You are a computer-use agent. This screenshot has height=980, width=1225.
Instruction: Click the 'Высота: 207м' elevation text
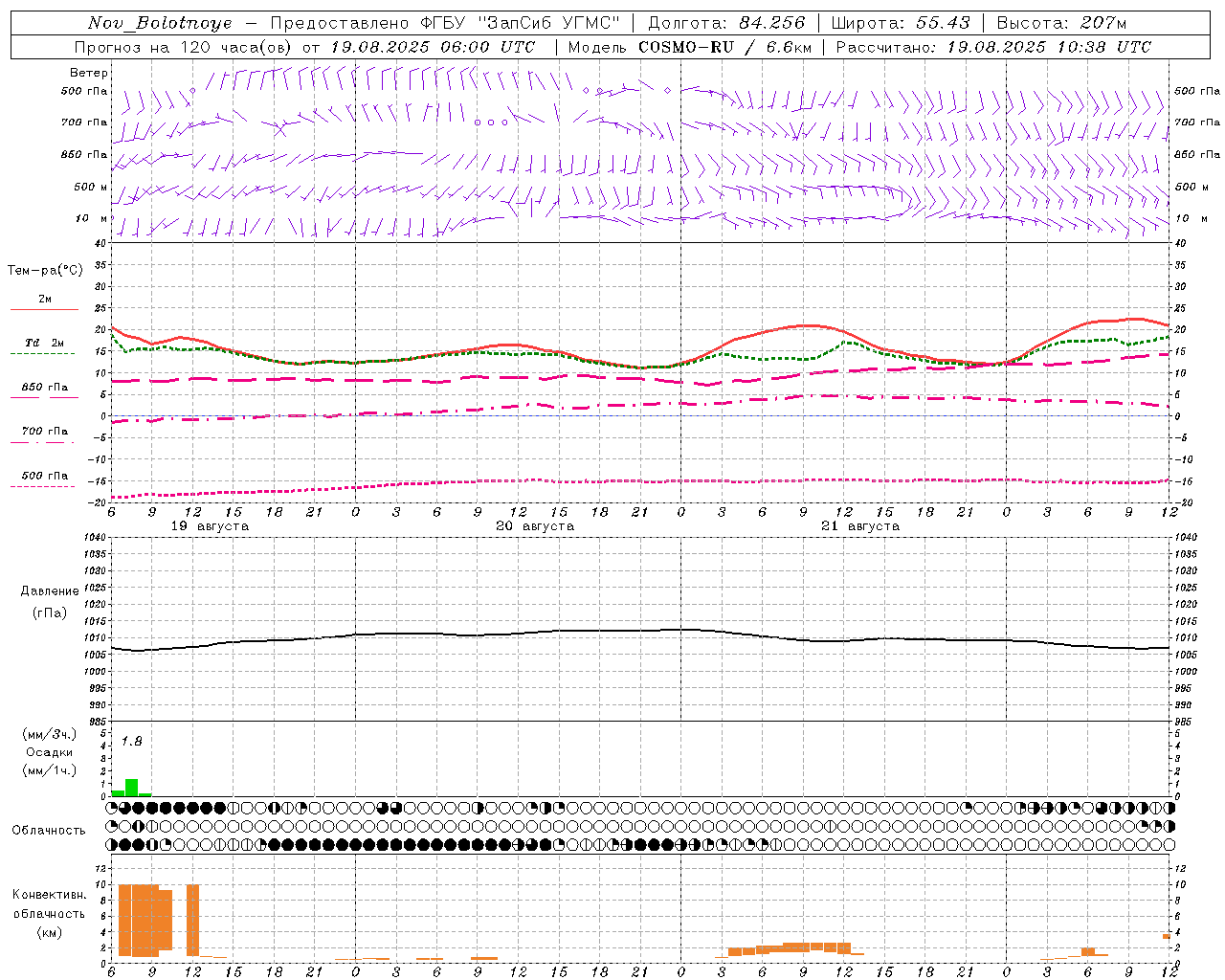(1061, 23)
